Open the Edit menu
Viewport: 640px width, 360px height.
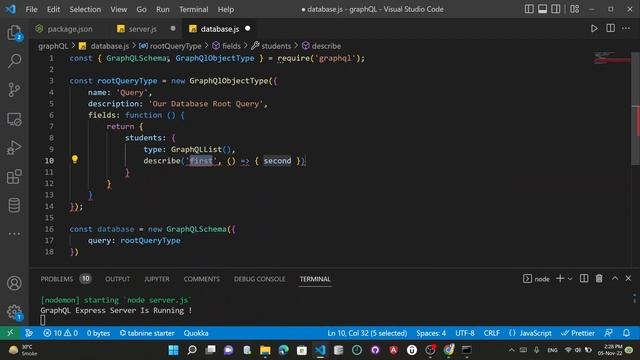pyautogui.click(x=53, y=9)
